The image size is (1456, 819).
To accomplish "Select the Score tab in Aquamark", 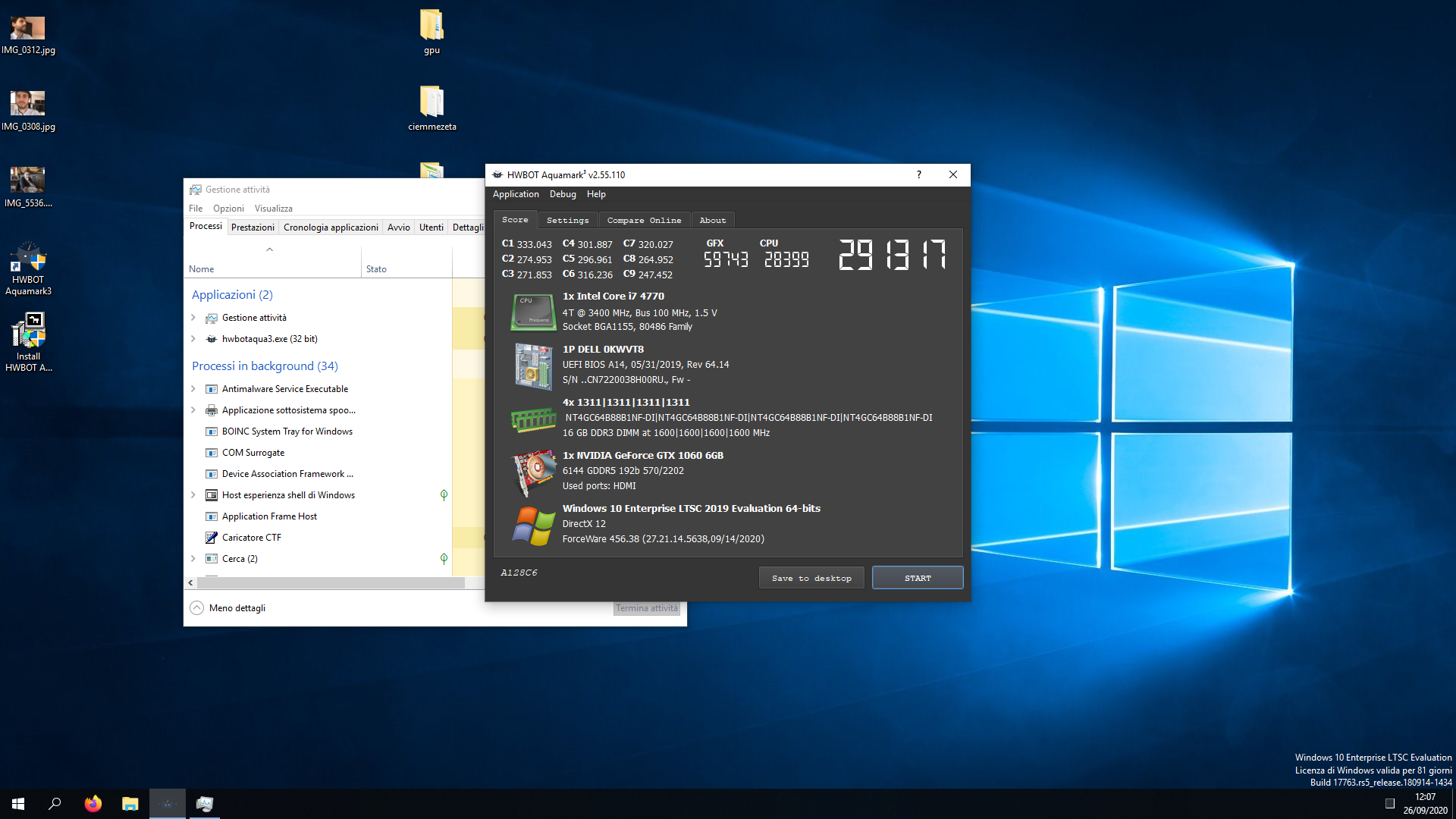I will (515, 219).
